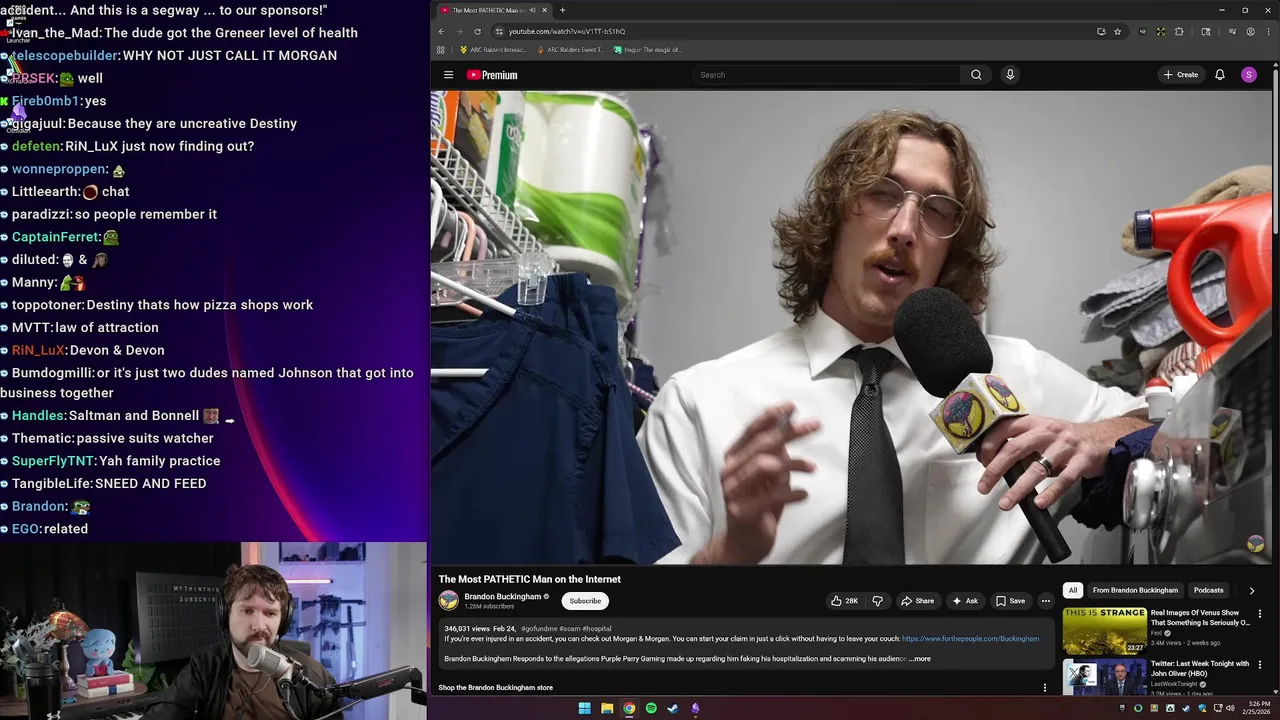Viewport: 1280px width, 720px height.
Task: Open options for Brandon Buckingham store shelf
Action: (1045, 688)
